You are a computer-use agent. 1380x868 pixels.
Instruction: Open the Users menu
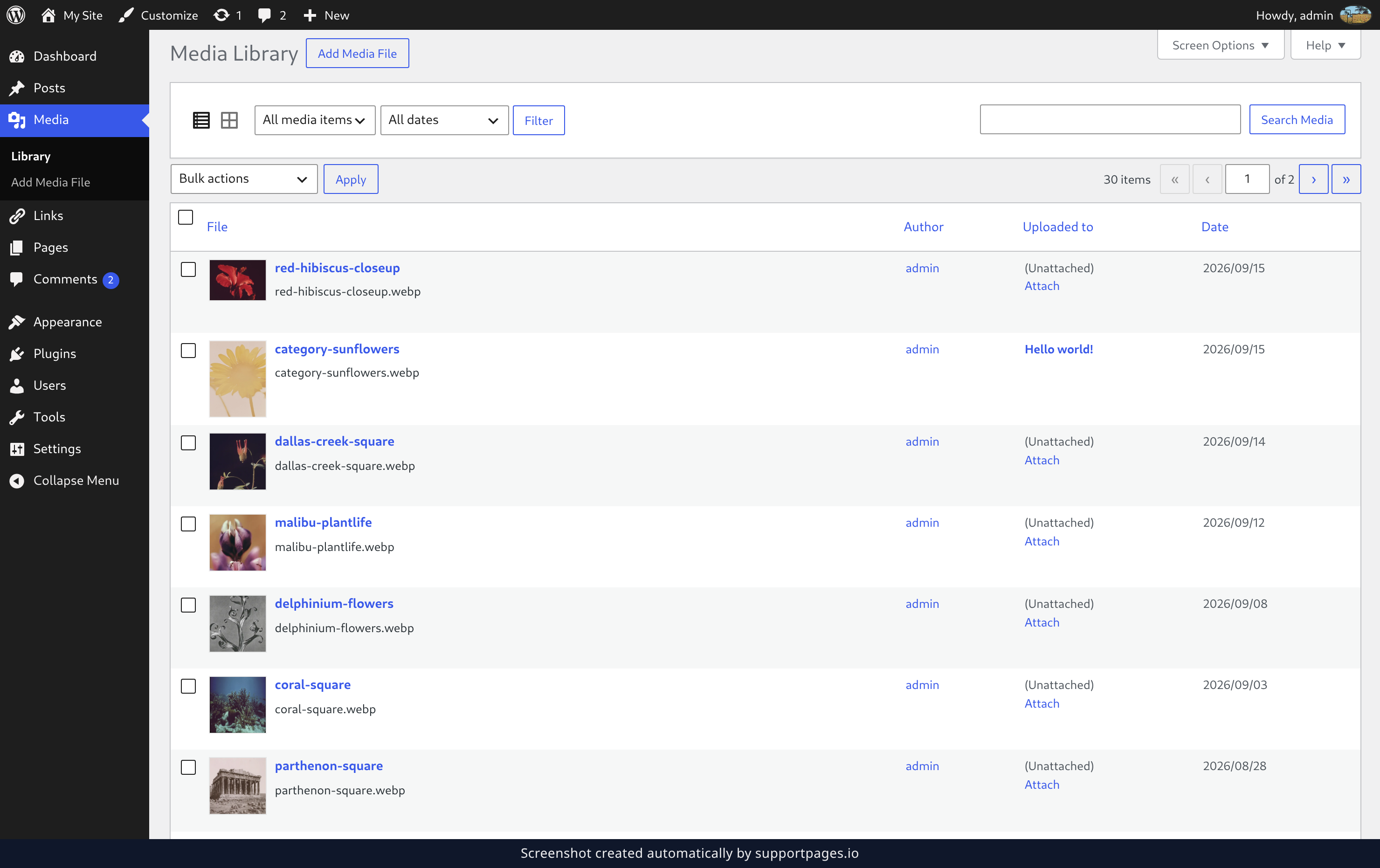click(x=75, y=385)
